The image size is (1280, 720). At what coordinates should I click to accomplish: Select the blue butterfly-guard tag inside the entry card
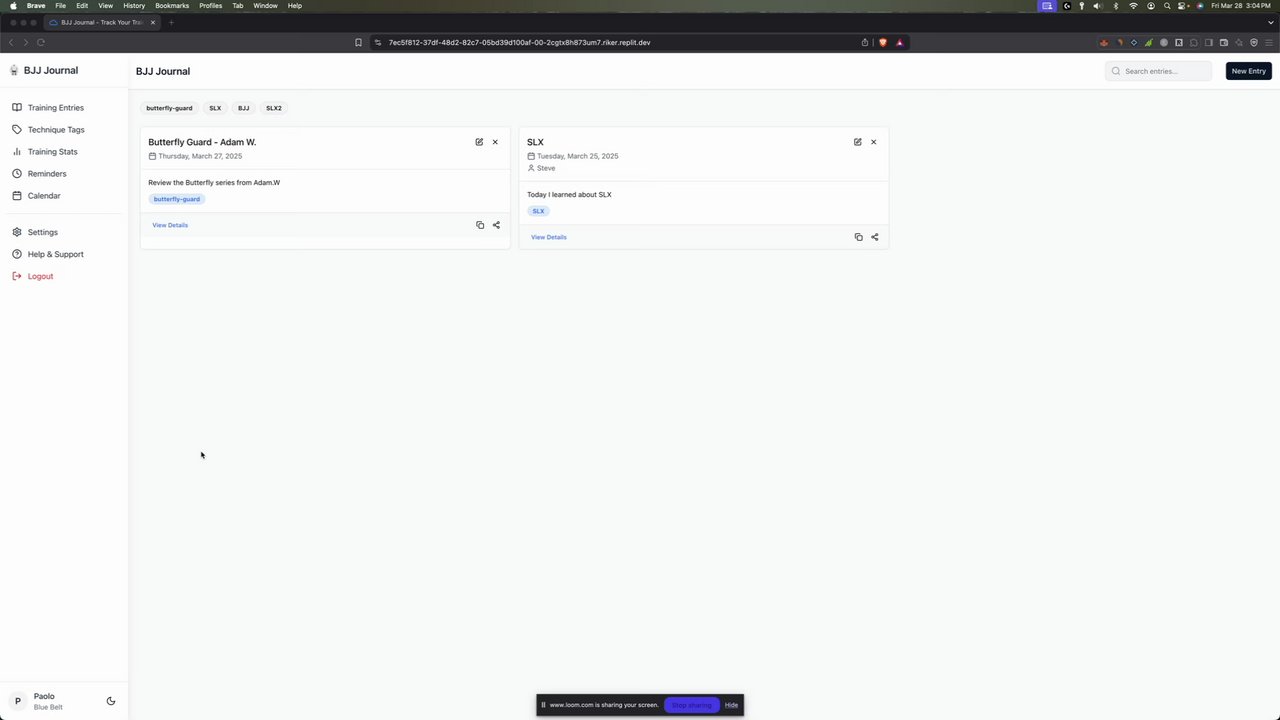click(x=177, y=199)
